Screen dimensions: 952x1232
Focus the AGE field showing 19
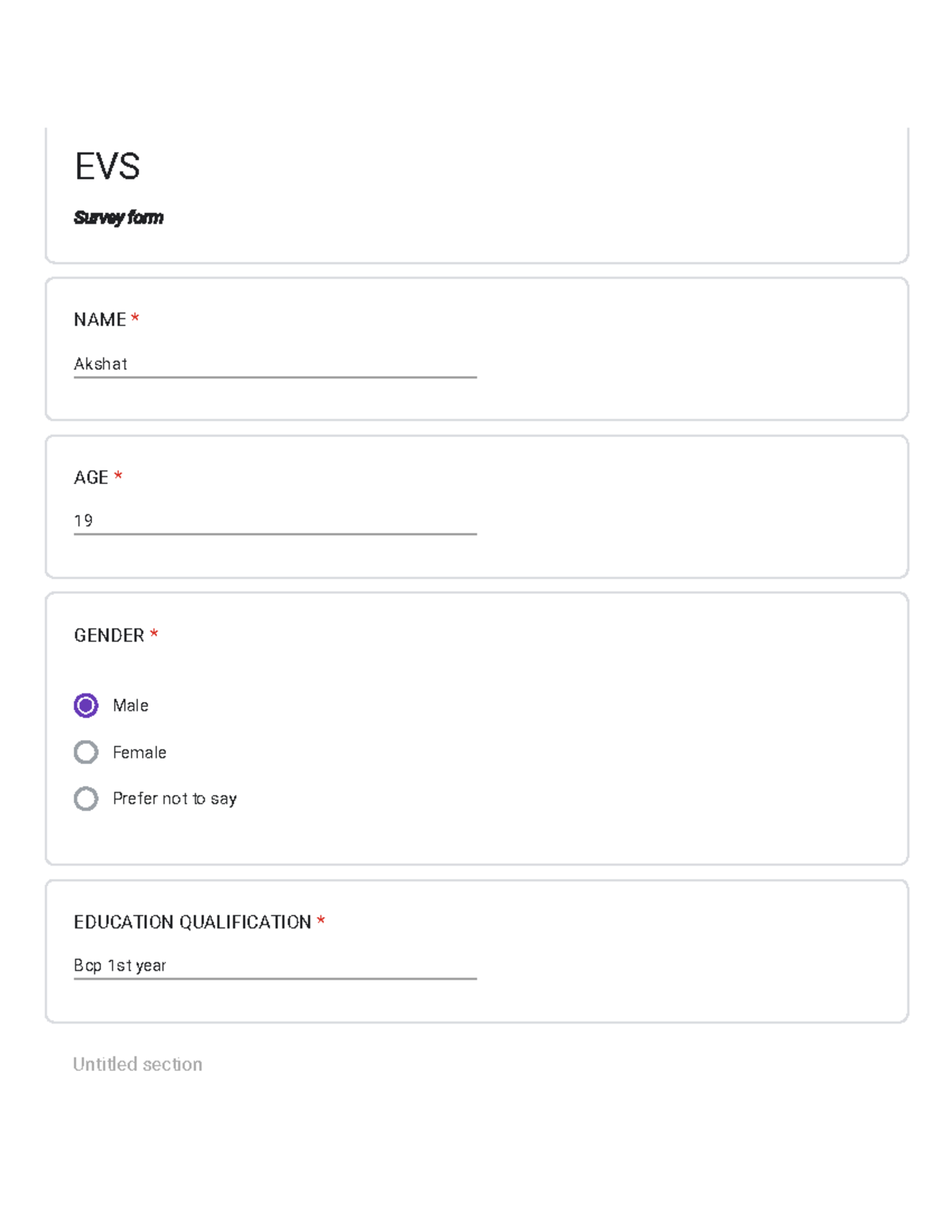[x=274, y=521]
